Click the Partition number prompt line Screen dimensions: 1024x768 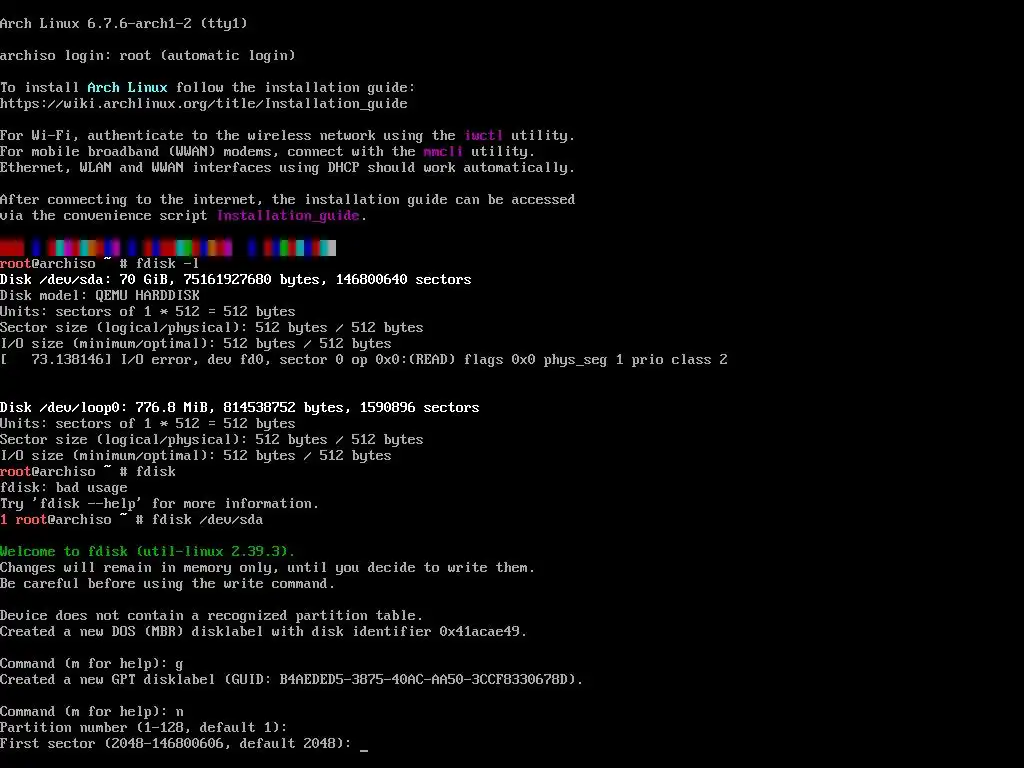click(144, 728)
